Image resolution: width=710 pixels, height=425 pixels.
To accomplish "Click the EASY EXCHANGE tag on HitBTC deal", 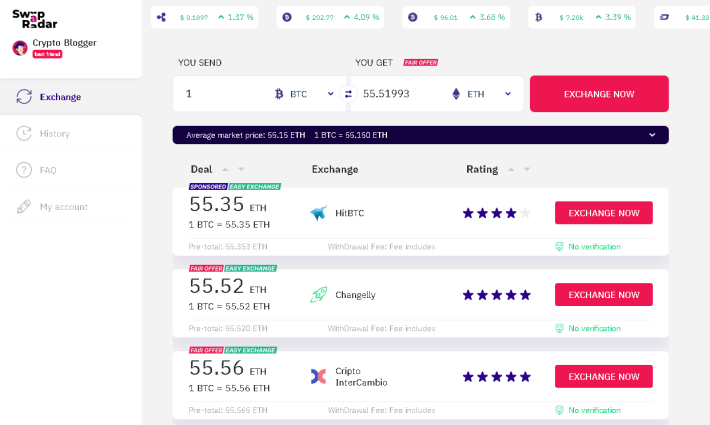I will (254, 186).
